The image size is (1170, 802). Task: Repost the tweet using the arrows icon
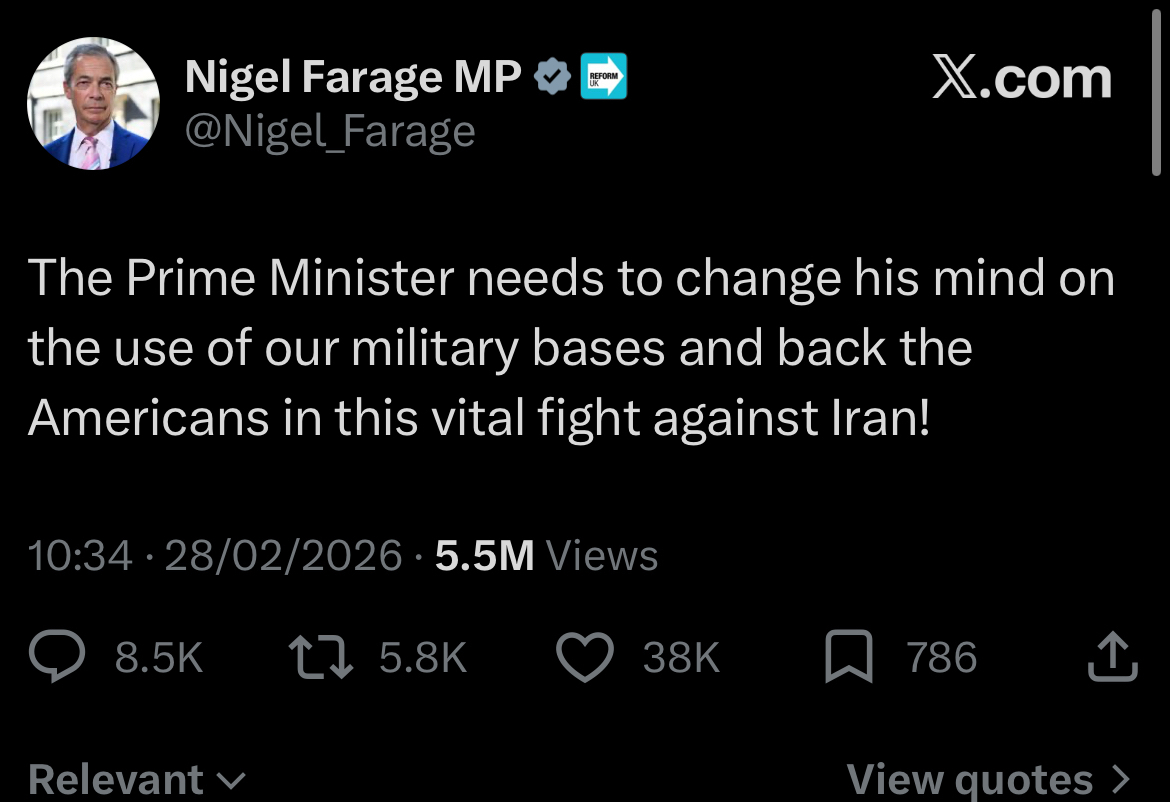pos(321,658)
